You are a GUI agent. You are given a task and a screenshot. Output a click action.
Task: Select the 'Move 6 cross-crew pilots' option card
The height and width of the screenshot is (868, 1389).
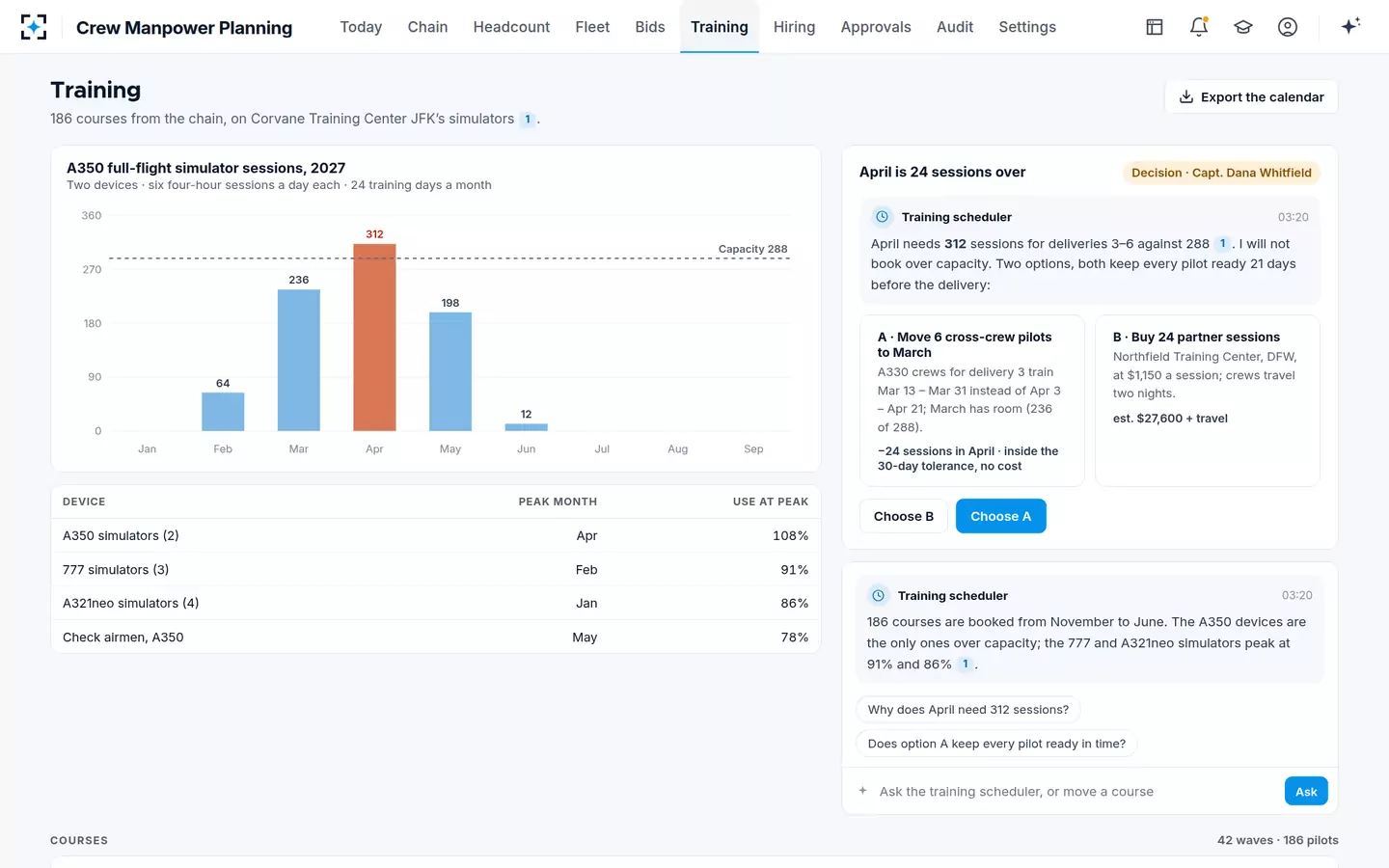pyautogui.click(x=972, y=401)
